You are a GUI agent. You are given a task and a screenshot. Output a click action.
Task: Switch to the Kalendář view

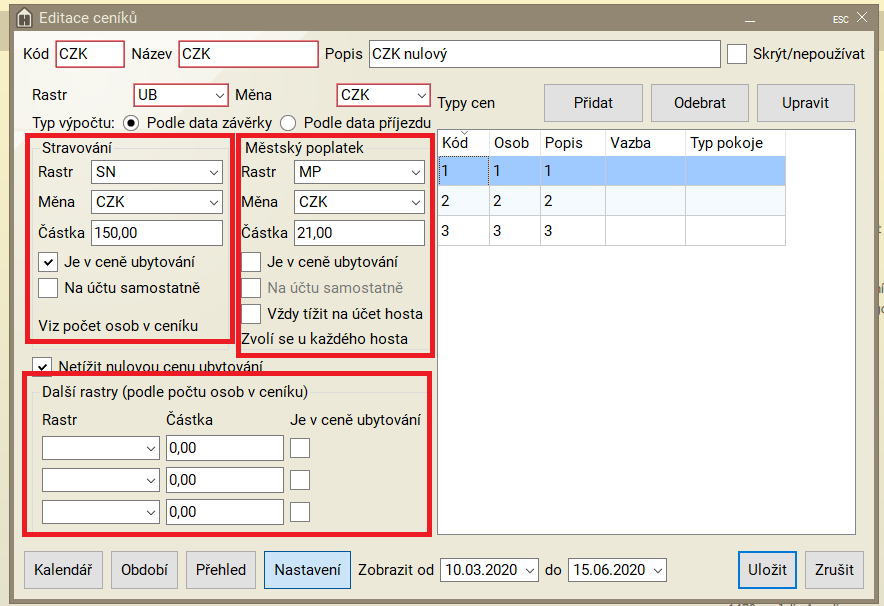[63, 570]
